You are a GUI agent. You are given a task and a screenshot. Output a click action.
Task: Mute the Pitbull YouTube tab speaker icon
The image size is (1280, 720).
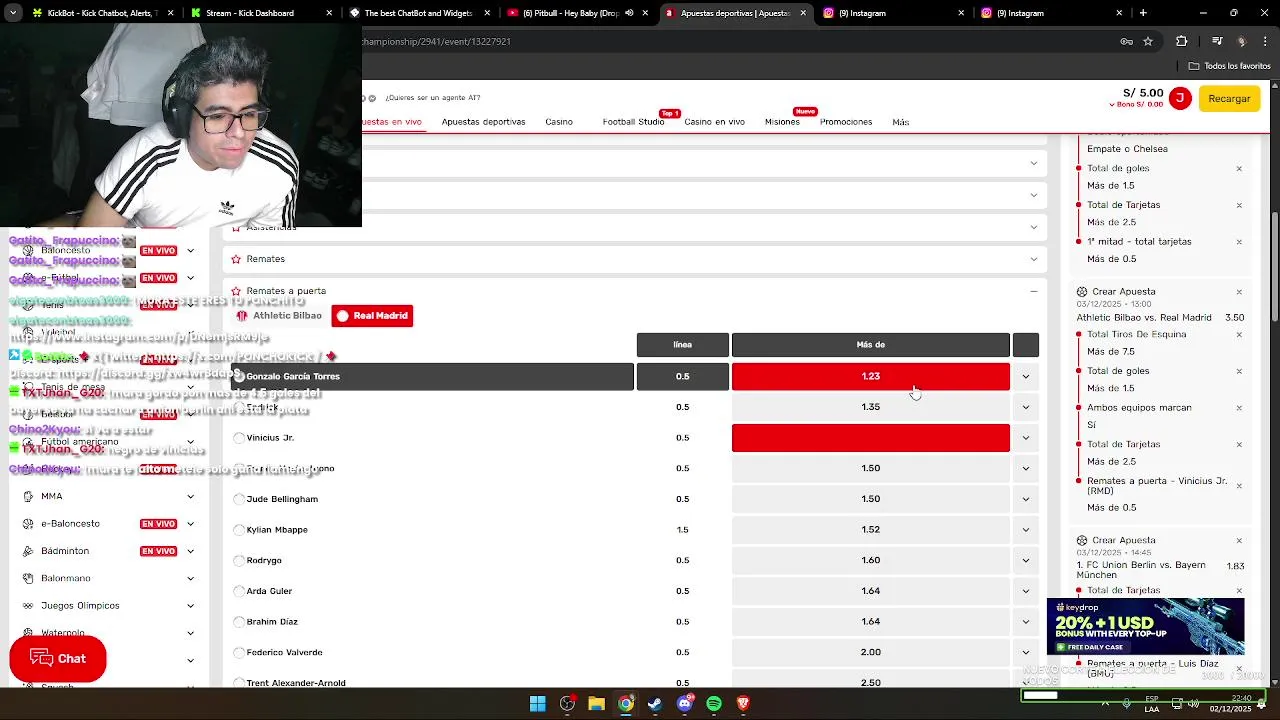point(628,13)
